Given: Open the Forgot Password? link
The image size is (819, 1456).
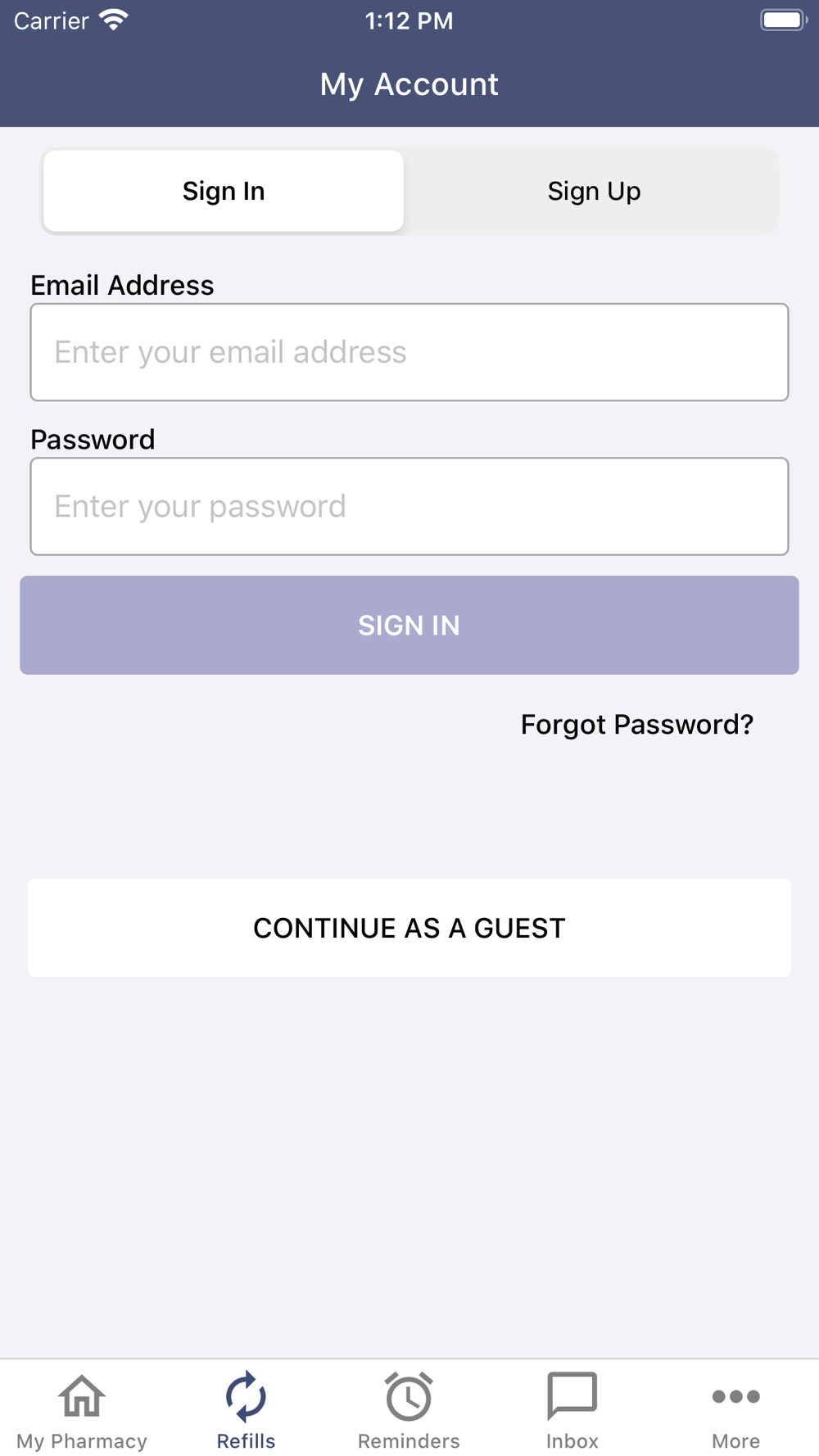Looking at the screenshot, I should point(637,724).
